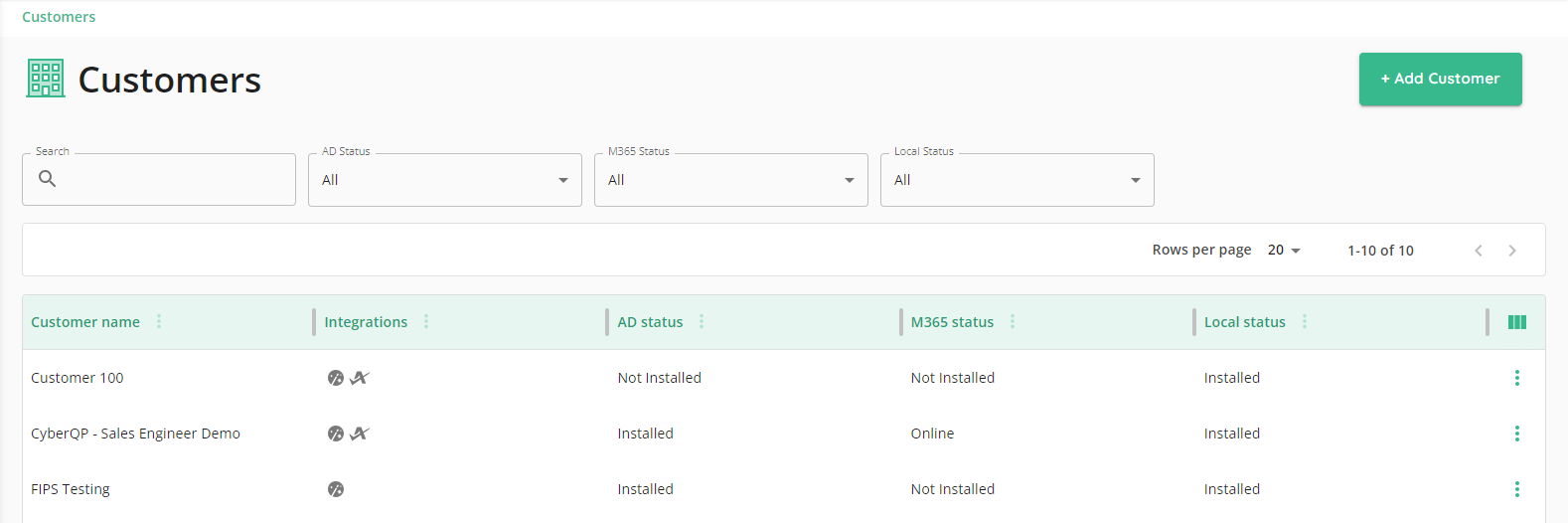
Task: Go to next page of customers
Action: tap(1512, 251)
